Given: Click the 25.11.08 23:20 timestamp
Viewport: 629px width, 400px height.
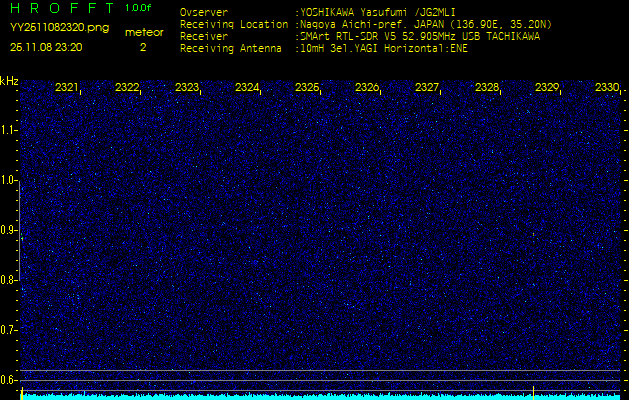Looking at the screenshot, I should 46,46.
